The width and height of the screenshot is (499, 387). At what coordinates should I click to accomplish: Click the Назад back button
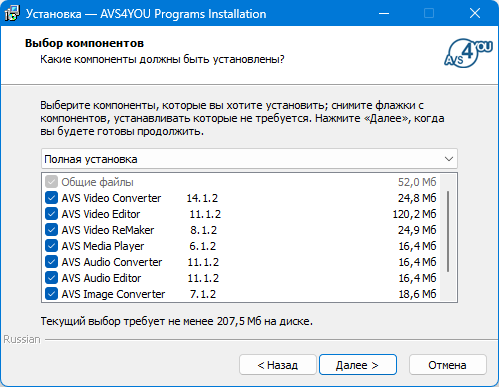click(278, 365)
